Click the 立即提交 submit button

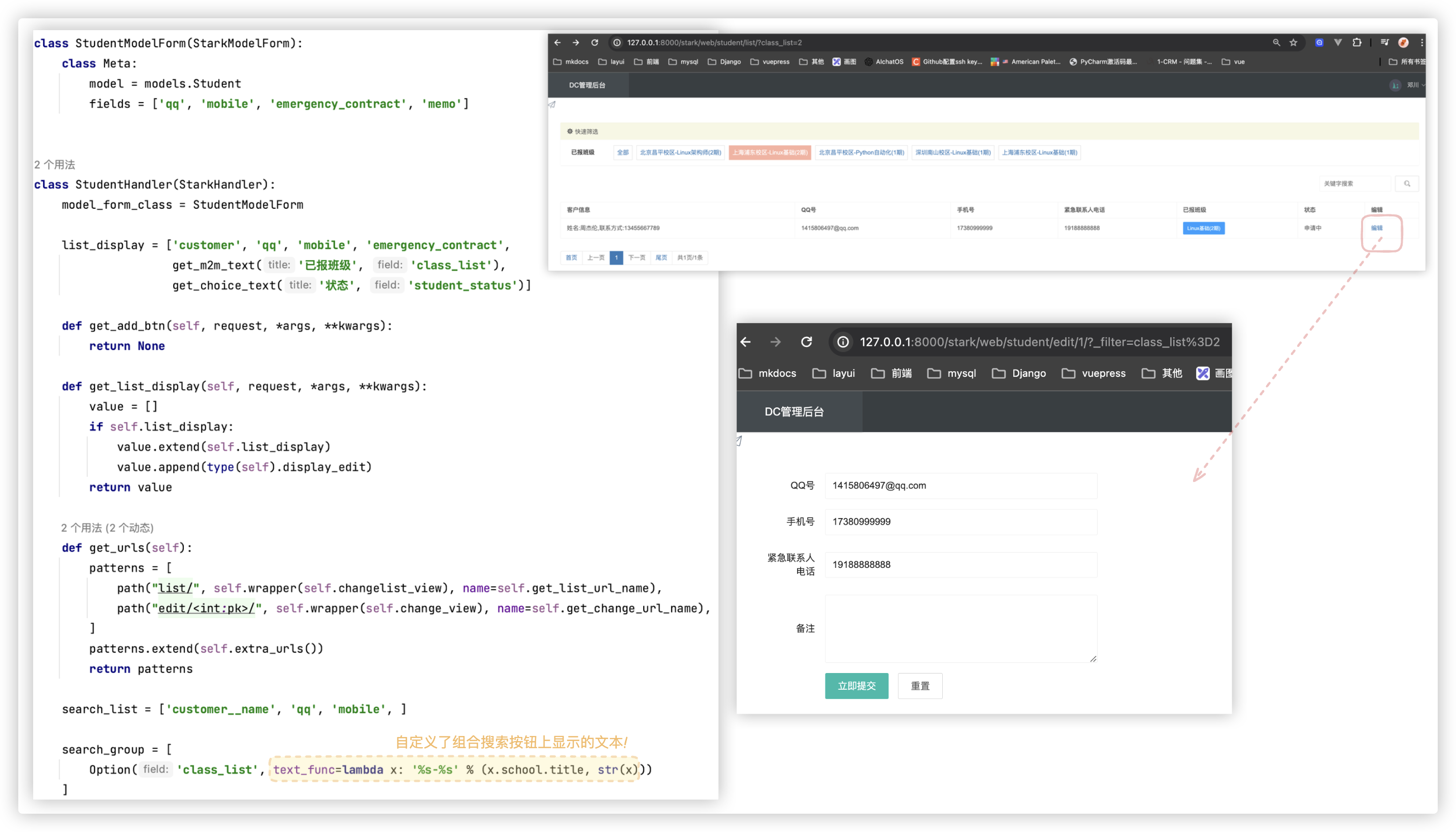[x=856, y=686]
